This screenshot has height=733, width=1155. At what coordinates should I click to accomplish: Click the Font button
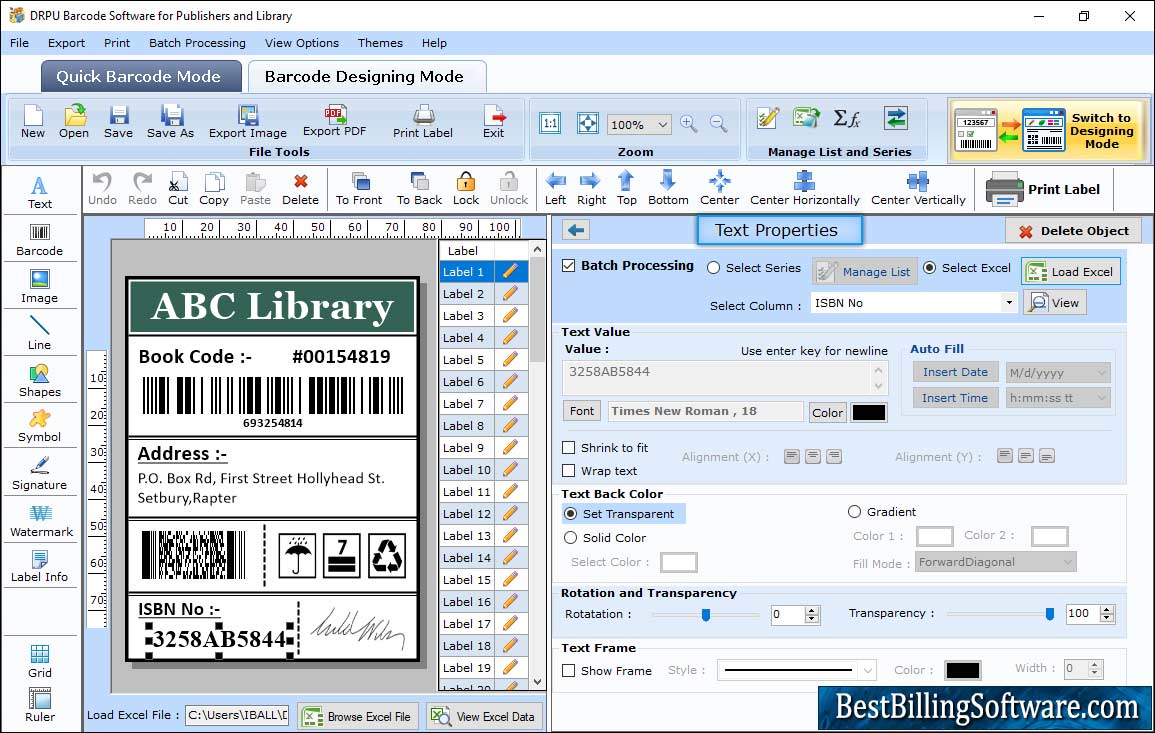(x=582, y=411)
